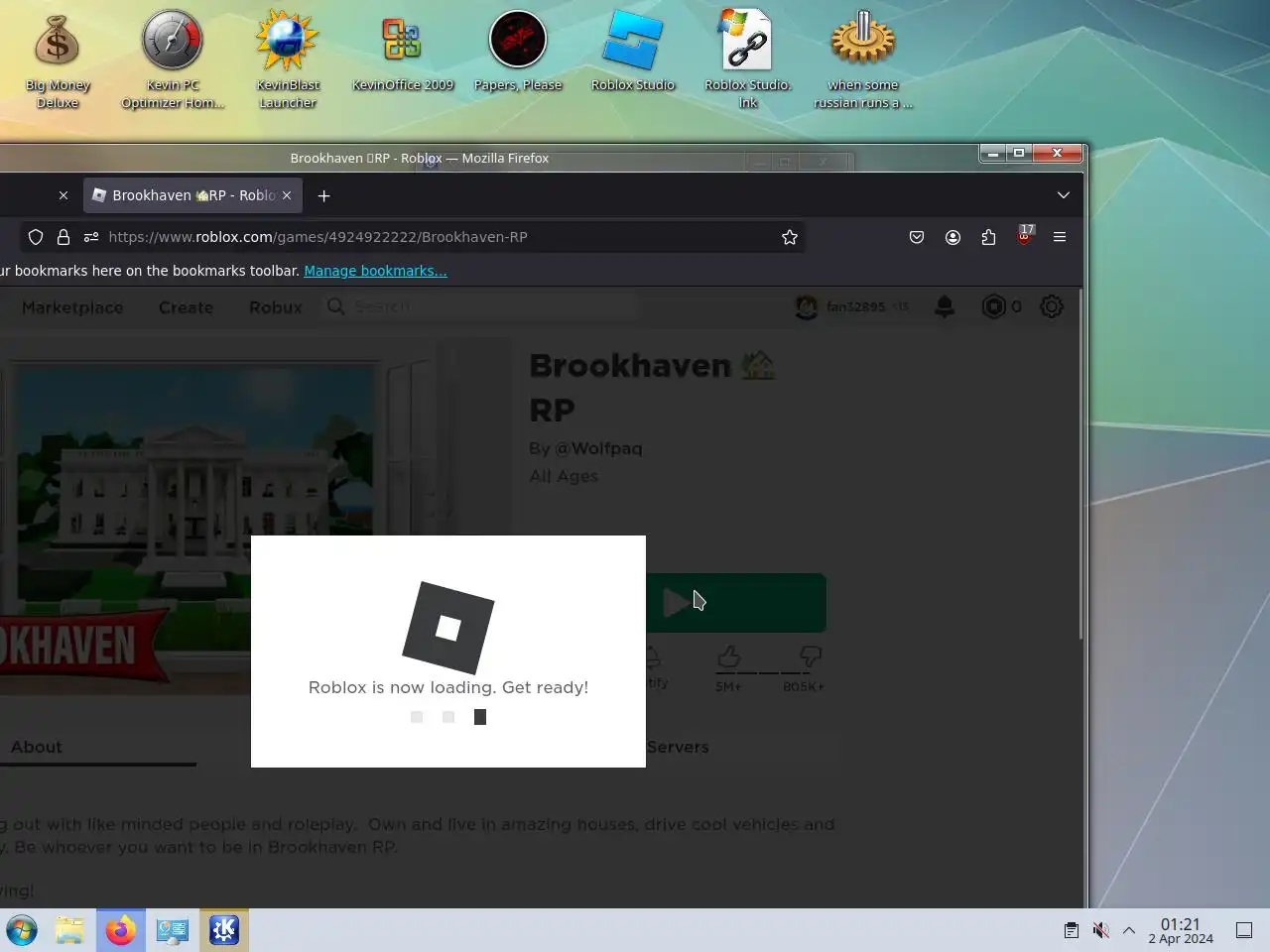Open the start menu button on taskbar
This screenshot has height=952, width=1270.
[22, 930]
